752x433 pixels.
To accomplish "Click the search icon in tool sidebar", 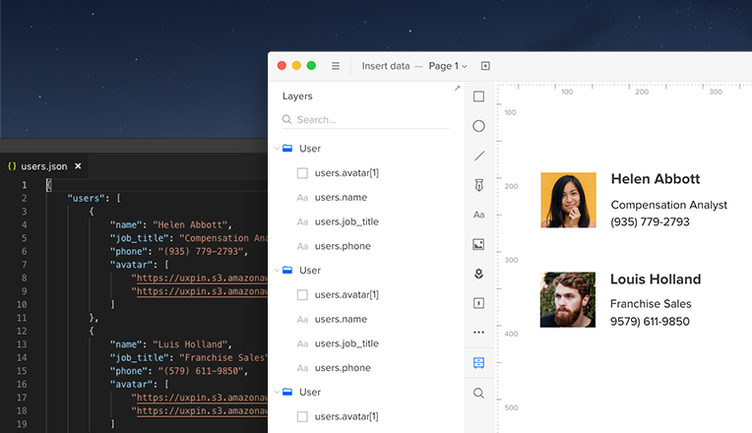I will pyautogui.click(x=479, y=393).
